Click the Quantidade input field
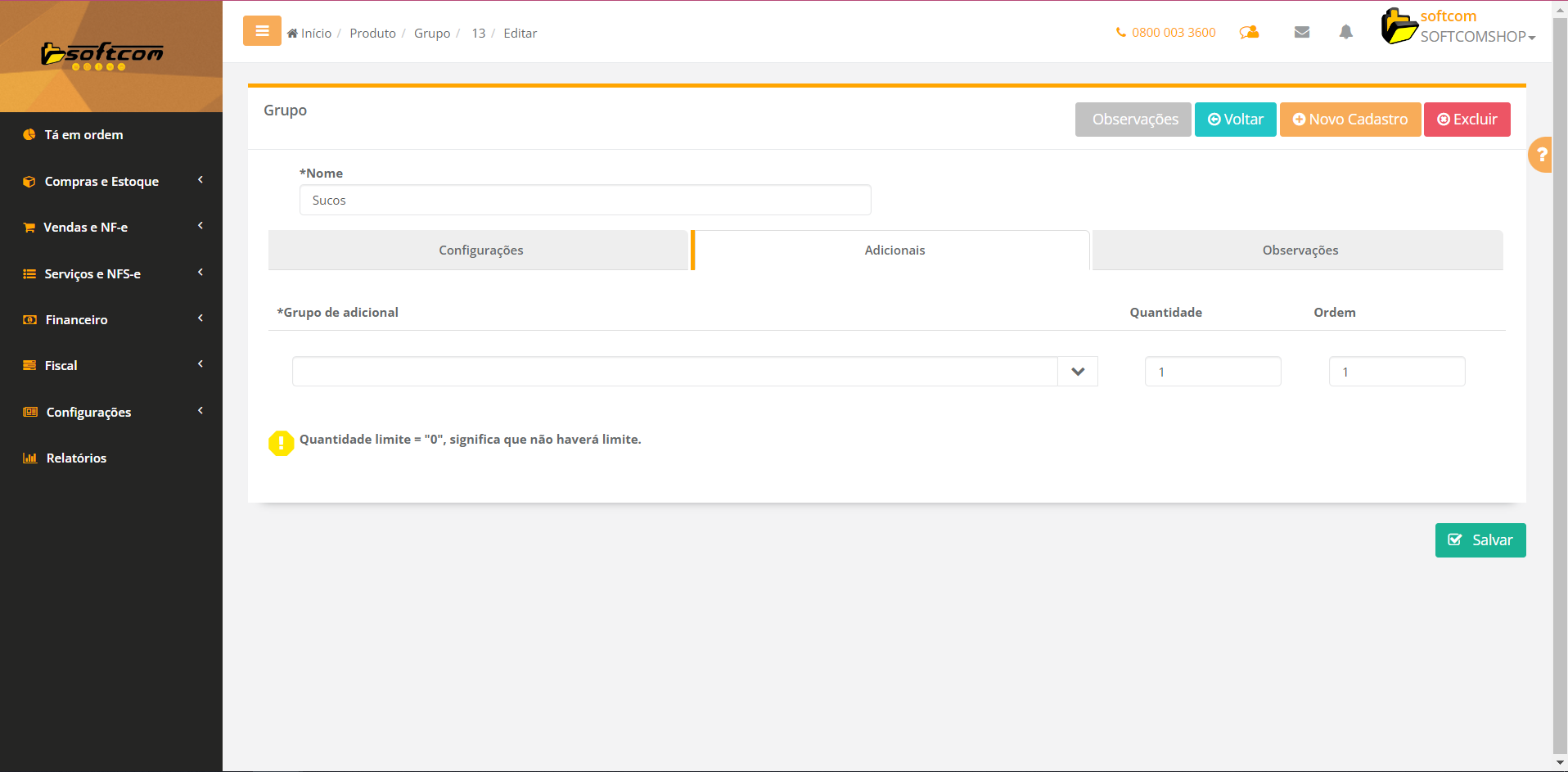The width and height of the screenshot is (1568, 772). click(1212, 372)
